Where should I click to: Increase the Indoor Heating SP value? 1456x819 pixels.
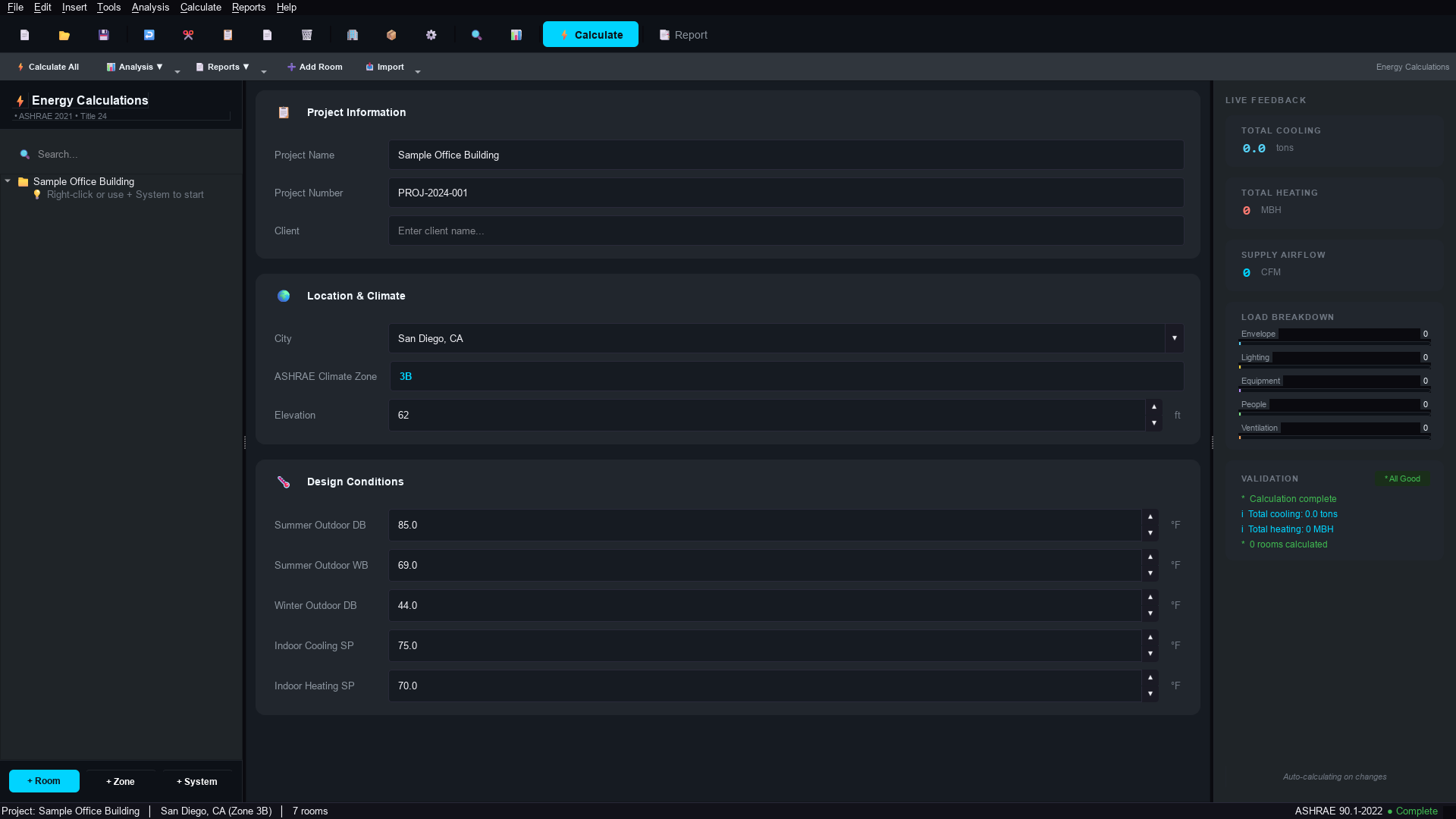[1150, 678]
